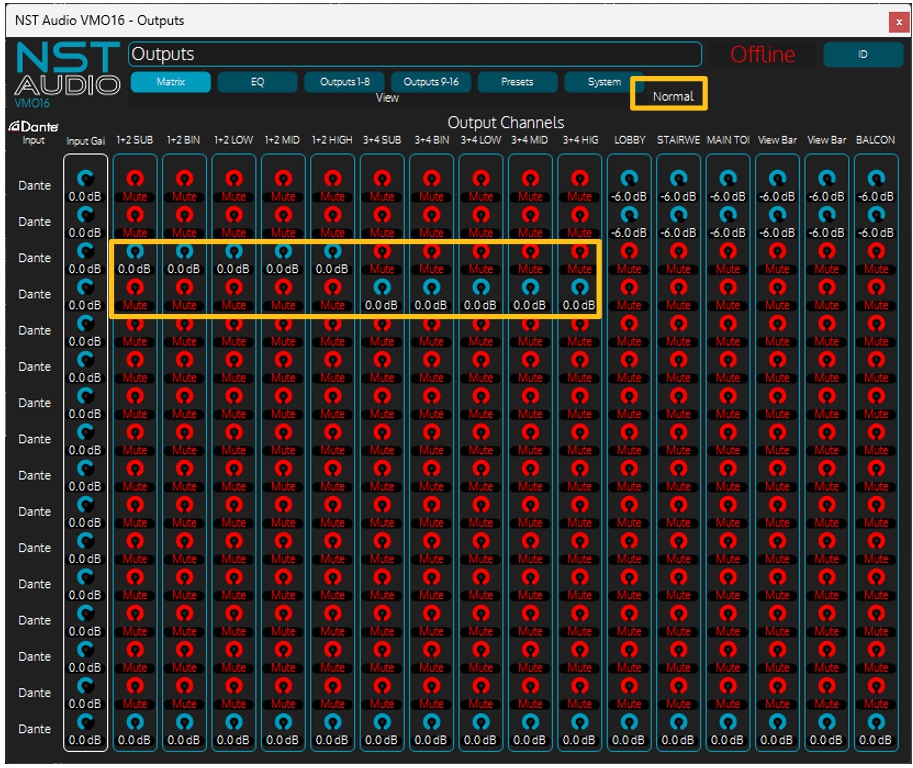Viewport: 913px width, 768px height.
Task: Open the System view tab
Action: click(603, 82)
